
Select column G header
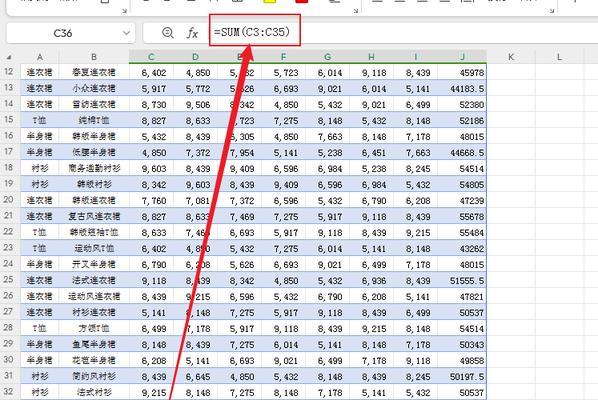pyautogui.click(x=327, y=57)
